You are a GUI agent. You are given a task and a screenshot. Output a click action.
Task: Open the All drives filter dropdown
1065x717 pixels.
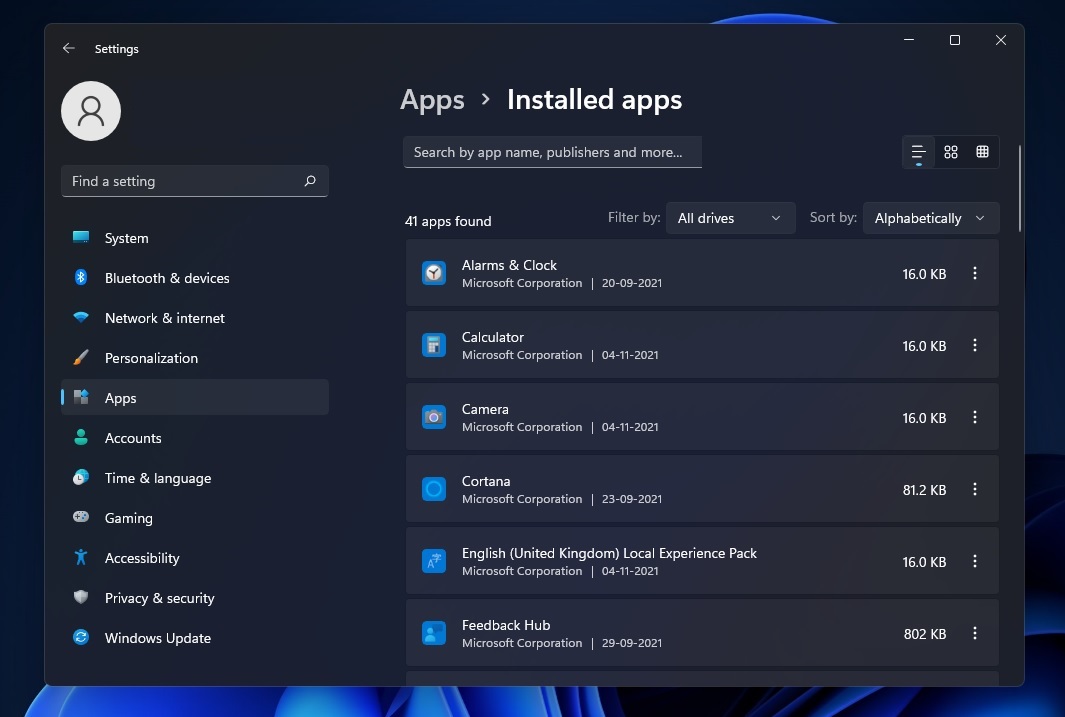pos(730,217)
